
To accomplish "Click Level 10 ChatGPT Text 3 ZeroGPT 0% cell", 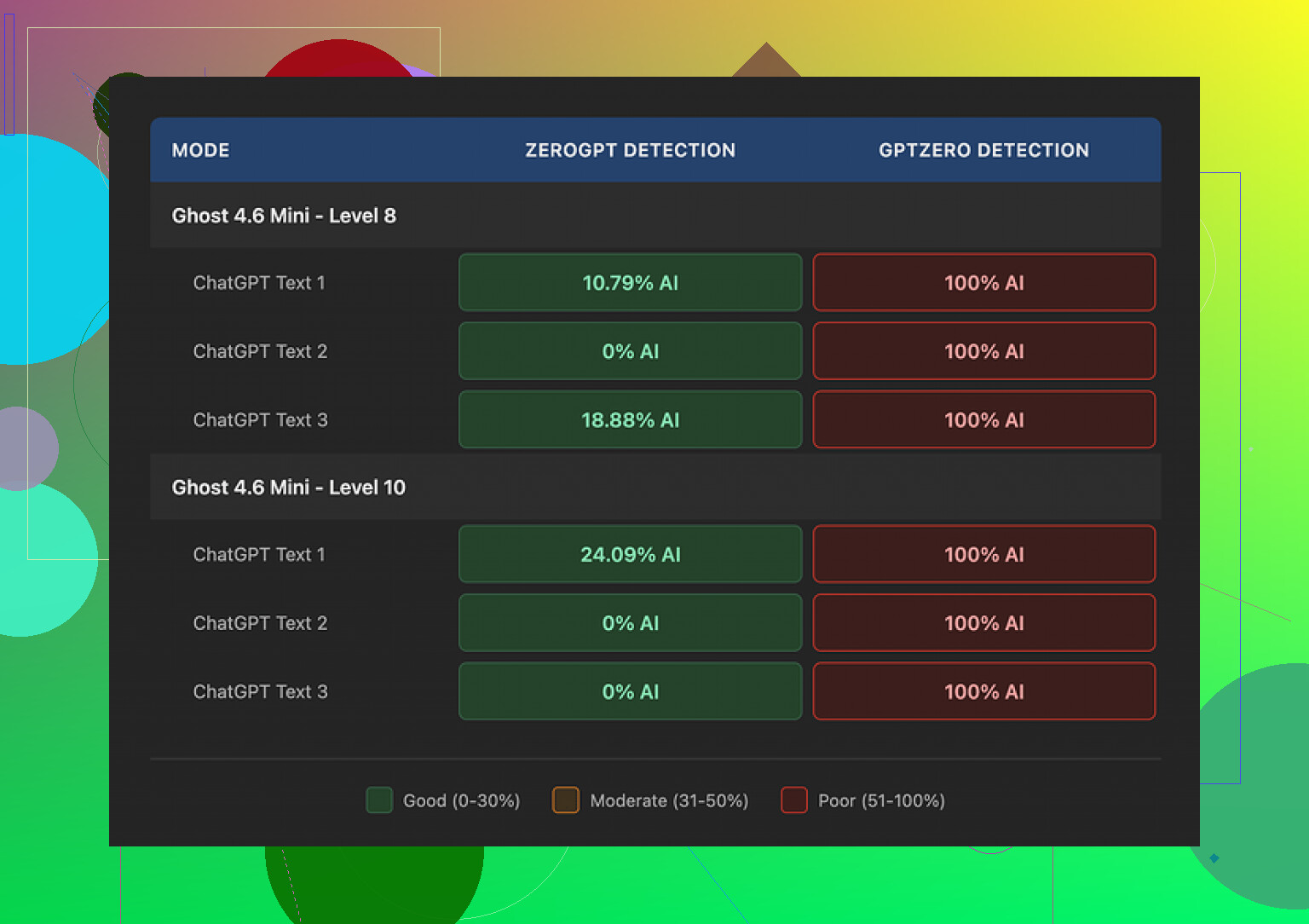I will tap(630, 692).
